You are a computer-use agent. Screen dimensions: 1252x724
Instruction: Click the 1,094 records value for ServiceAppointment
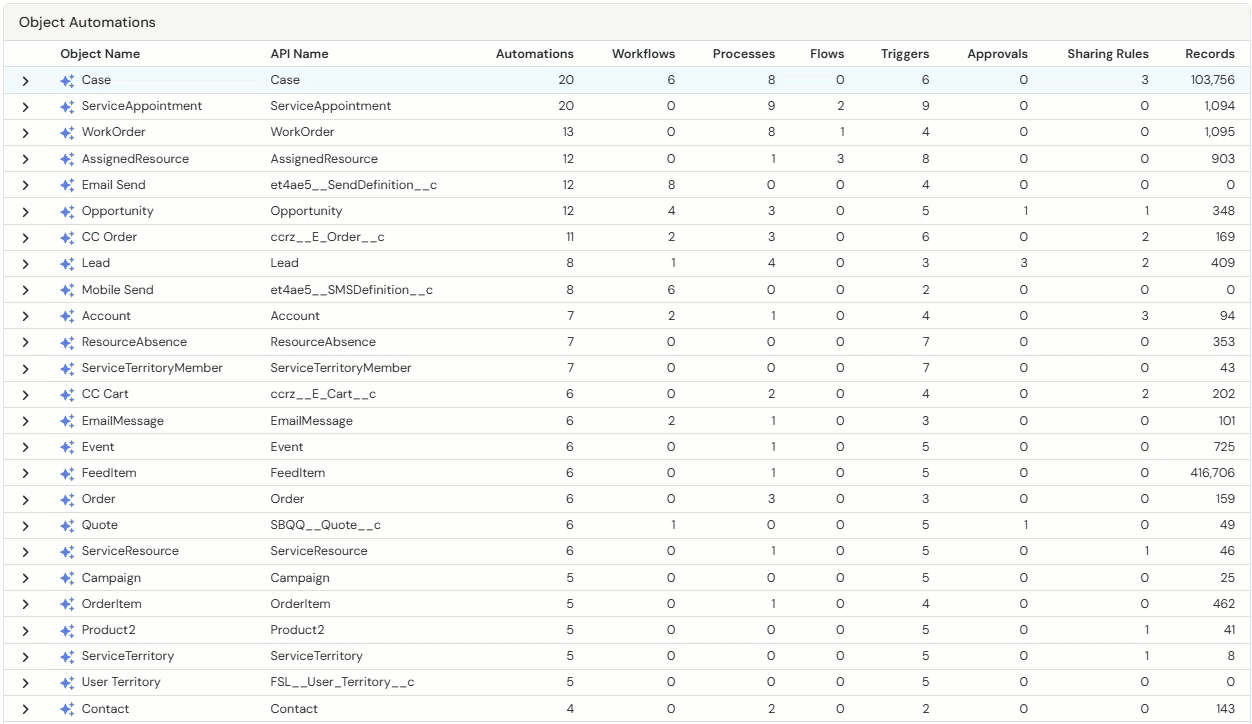[1219, 106]
